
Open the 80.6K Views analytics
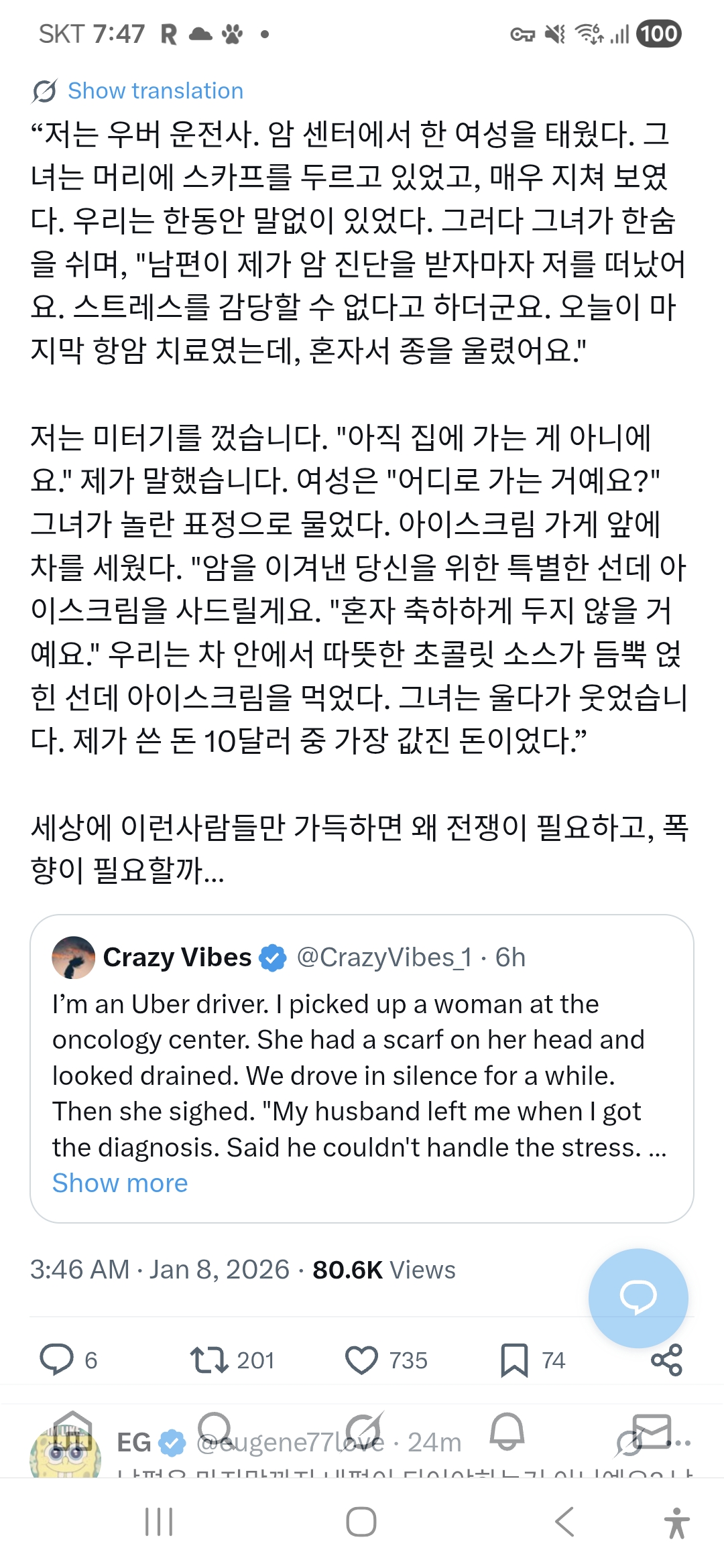coord(383,1270)
